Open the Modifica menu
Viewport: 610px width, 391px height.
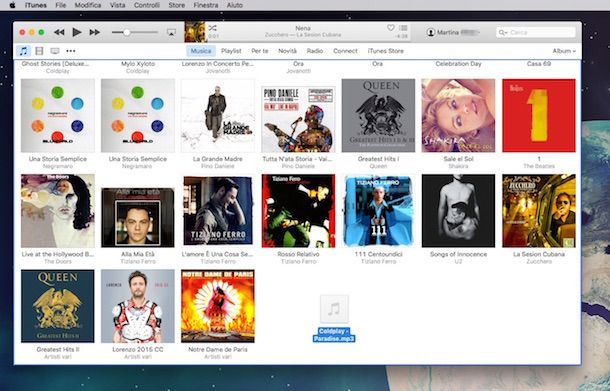click(x=88, y=5)
